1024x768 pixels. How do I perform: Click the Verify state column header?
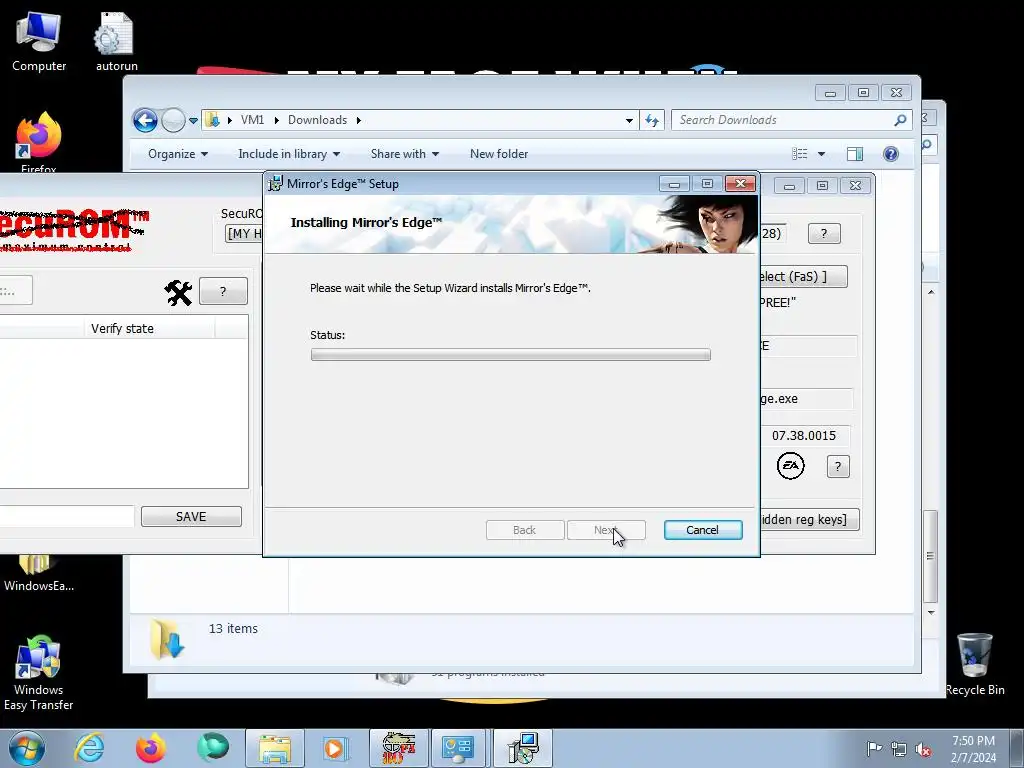coord(149,328)
